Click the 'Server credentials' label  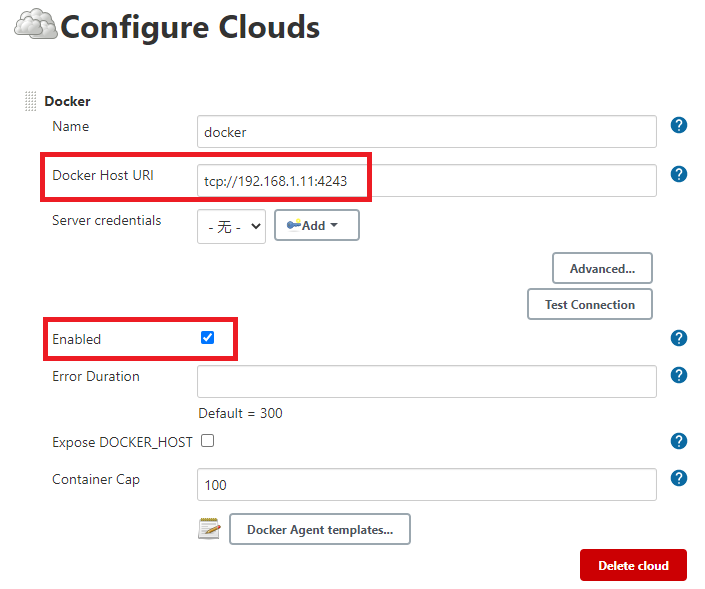click(x=107, y=220)
